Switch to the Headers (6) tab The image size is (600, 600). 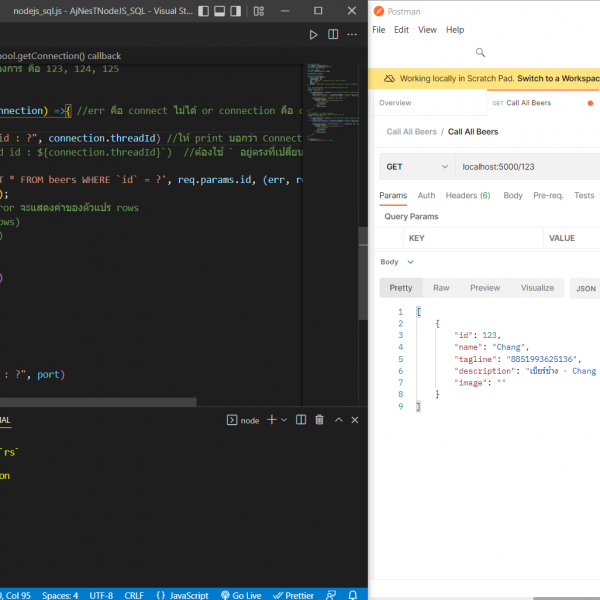467,196
